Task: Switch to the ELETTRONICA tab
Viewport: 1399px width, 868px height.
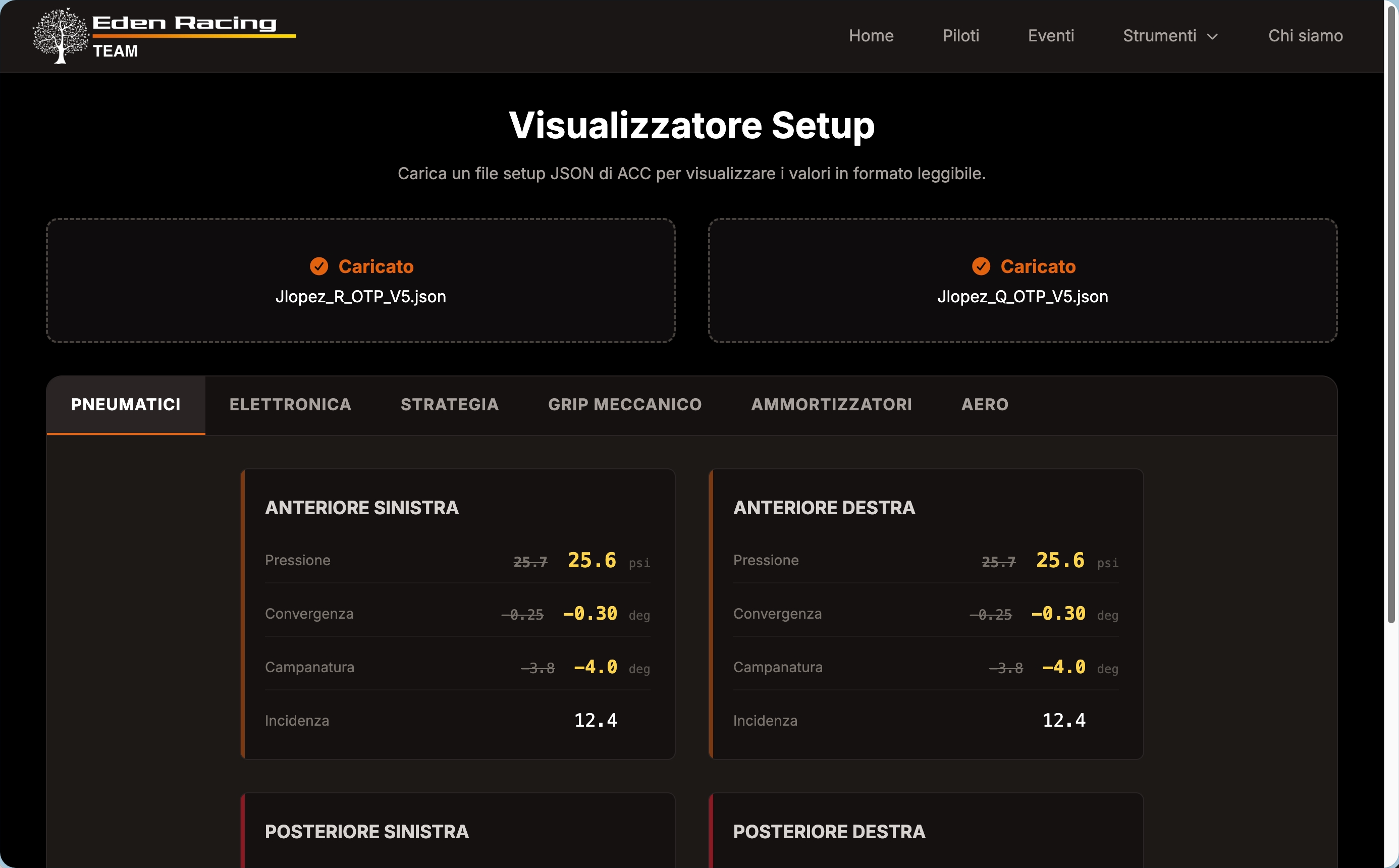Action: [x=291, y=405]
